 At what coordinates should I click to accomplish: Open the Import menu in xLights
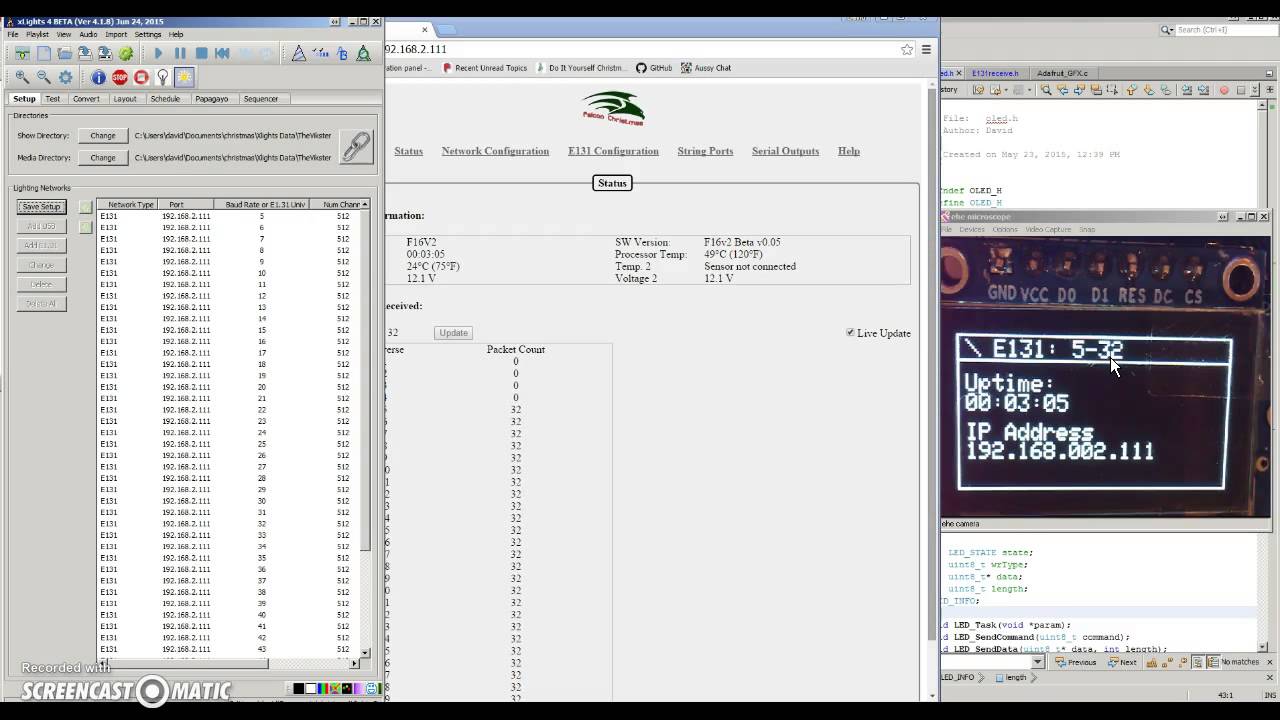click(x=116, y=34)
